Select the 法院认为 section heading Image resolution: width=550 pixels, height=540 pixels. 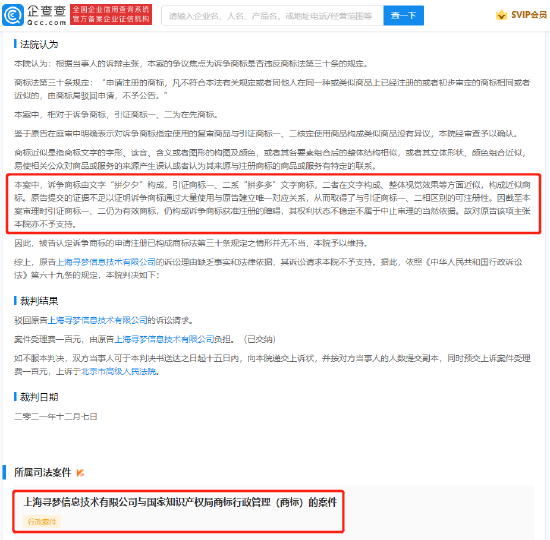coord(39,44)
